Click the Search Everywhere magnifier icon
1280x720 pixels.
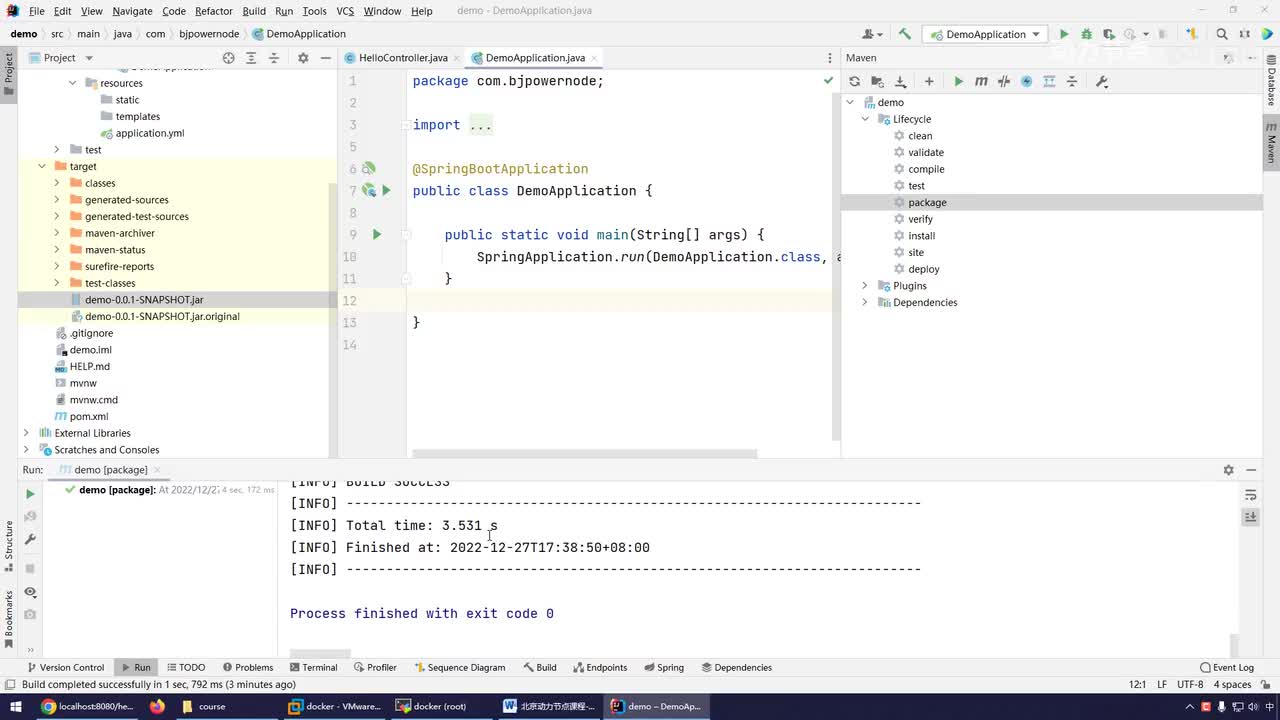tap(1222, 34)
